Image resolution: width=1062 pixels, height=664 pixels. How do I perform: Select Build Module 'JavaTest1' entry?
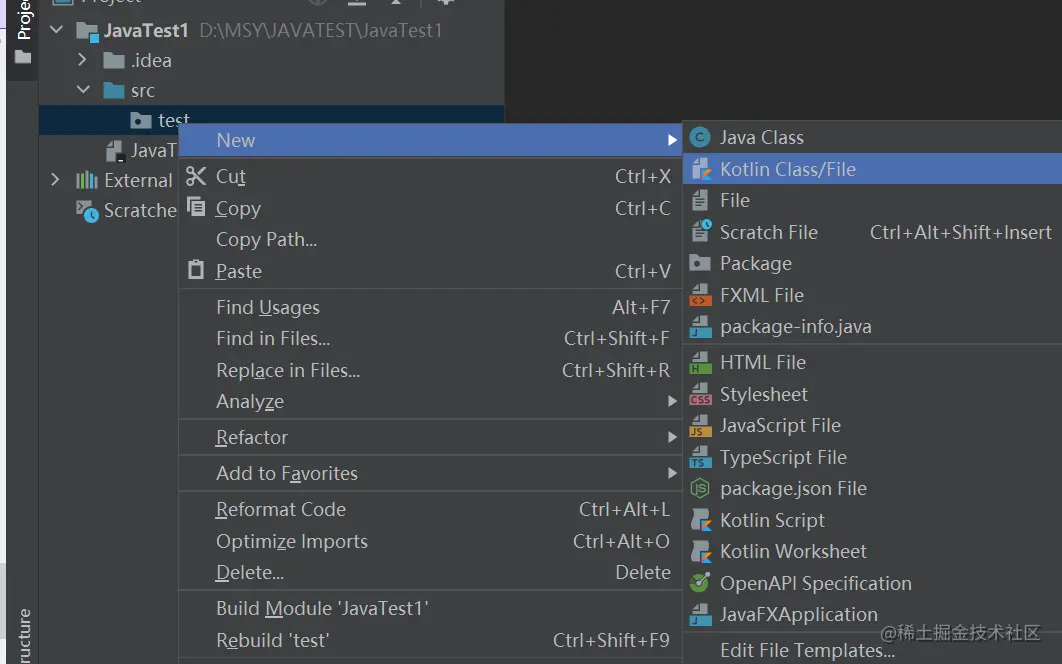pyautogui.click(x=430, y=608)
